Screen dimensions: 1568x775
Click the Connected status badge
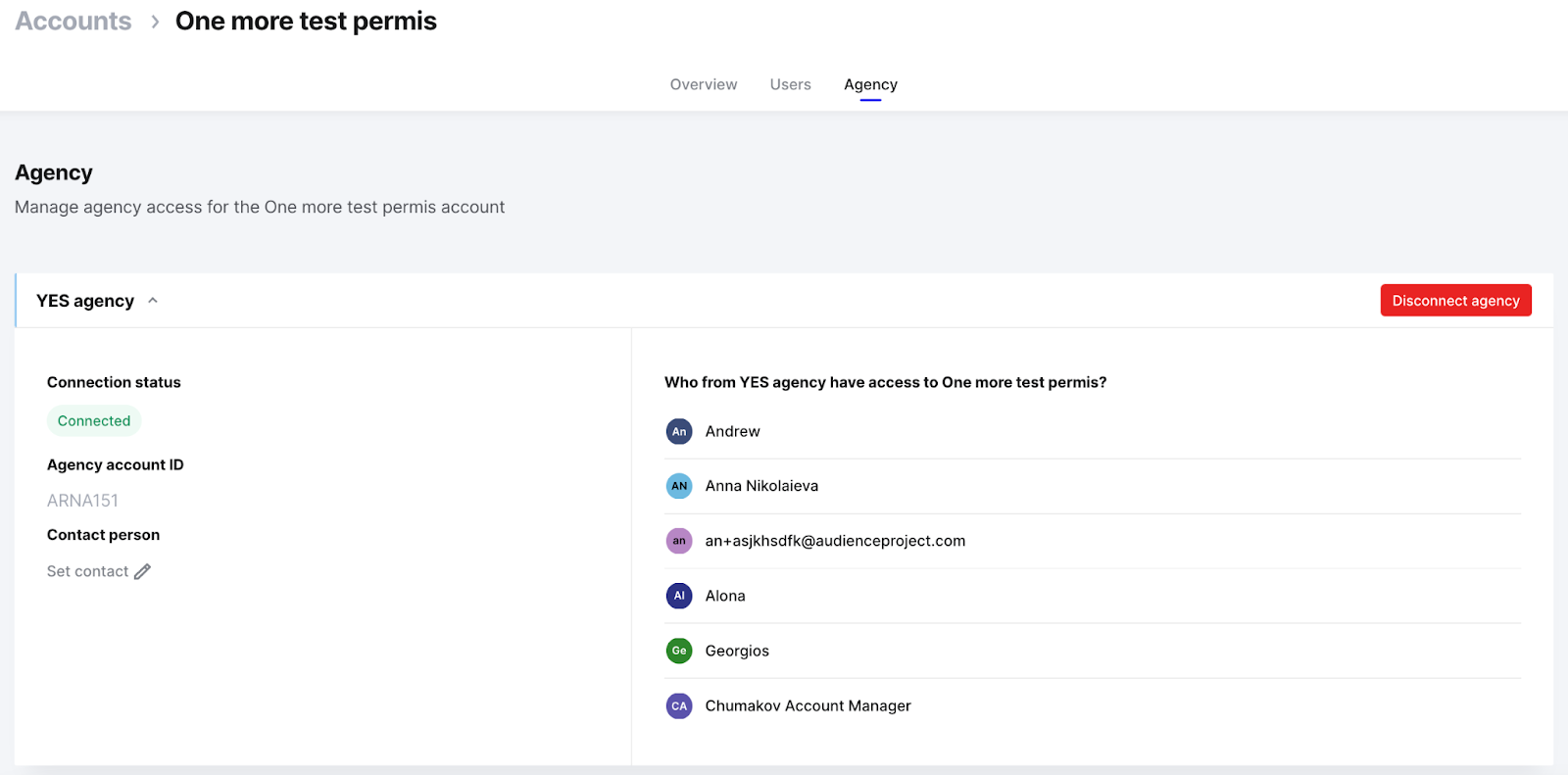pos(94,420)
